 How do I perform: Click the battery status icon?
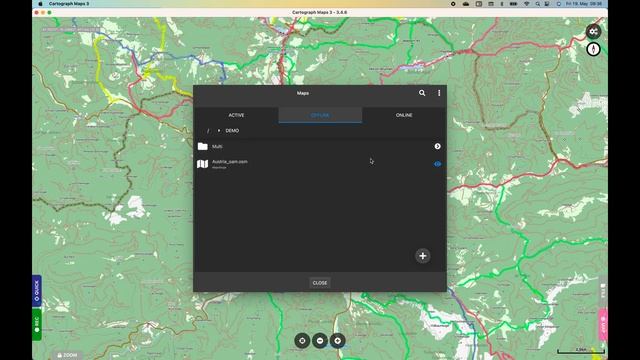(x=513, y=4)
